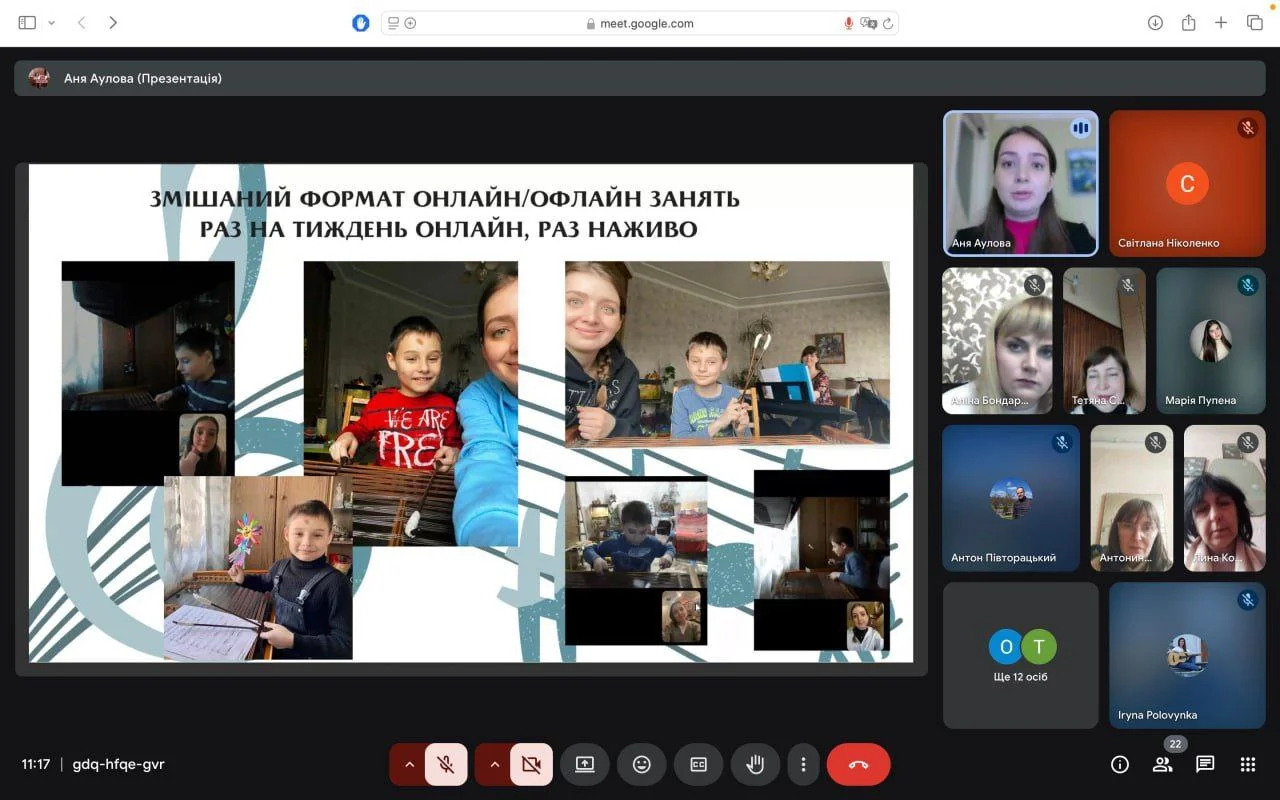Turn on the camera
Image resolution: width=1280 pixels, height=800 pixels.
pos(531,765)
